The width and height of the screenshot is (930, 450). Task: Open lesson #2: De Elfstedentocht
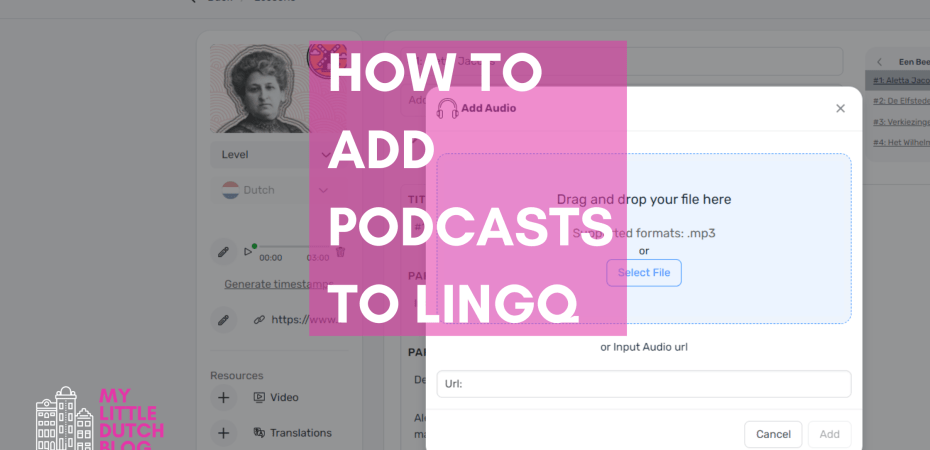[x=900, y=100]
